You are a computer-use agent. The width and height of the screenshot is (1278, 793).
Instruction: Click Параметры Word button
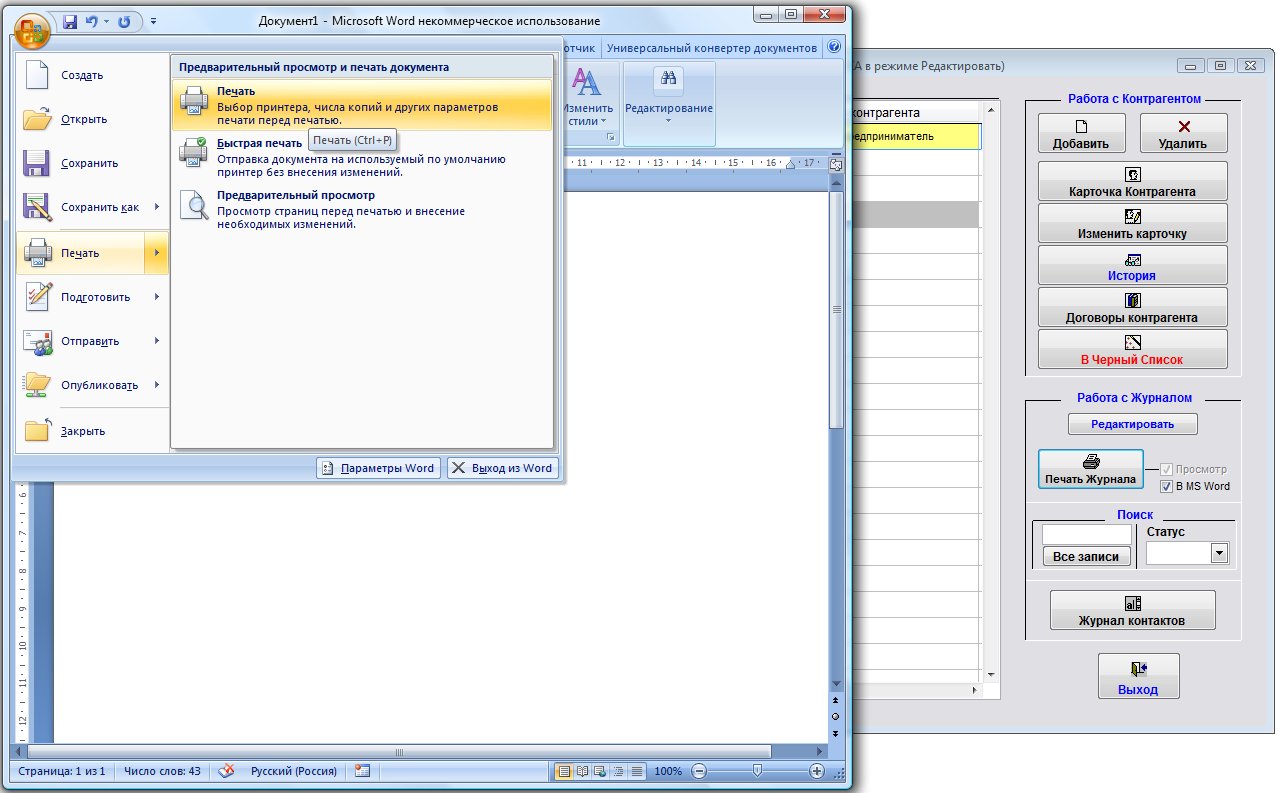379,468
